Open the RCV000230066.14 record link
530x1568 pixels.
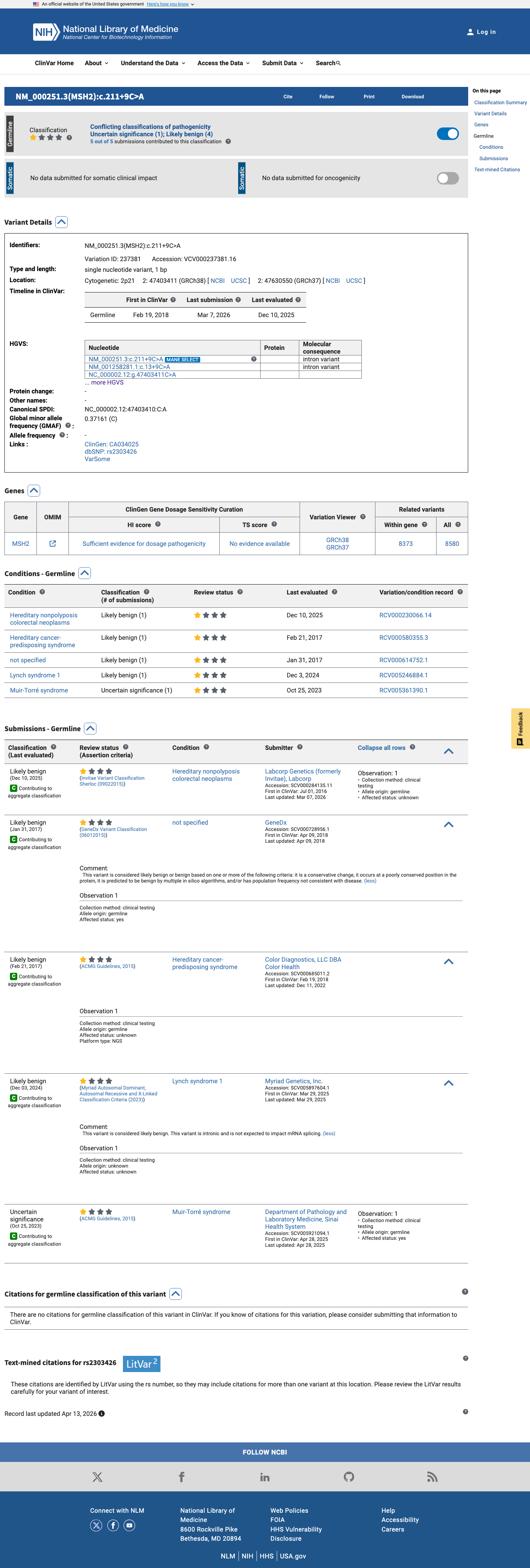click(405, 615)
